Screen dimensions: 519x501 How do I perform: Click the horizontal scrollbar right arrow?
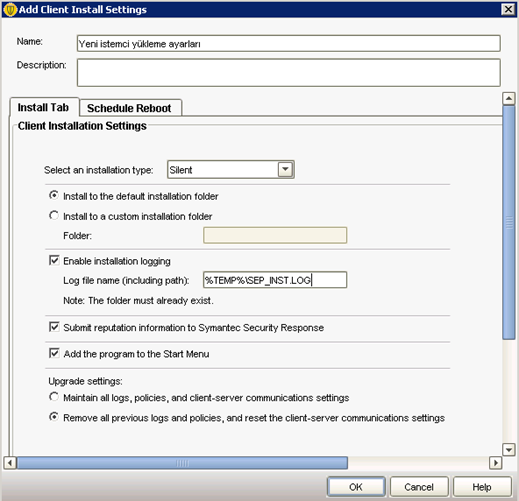pos(496,463)
